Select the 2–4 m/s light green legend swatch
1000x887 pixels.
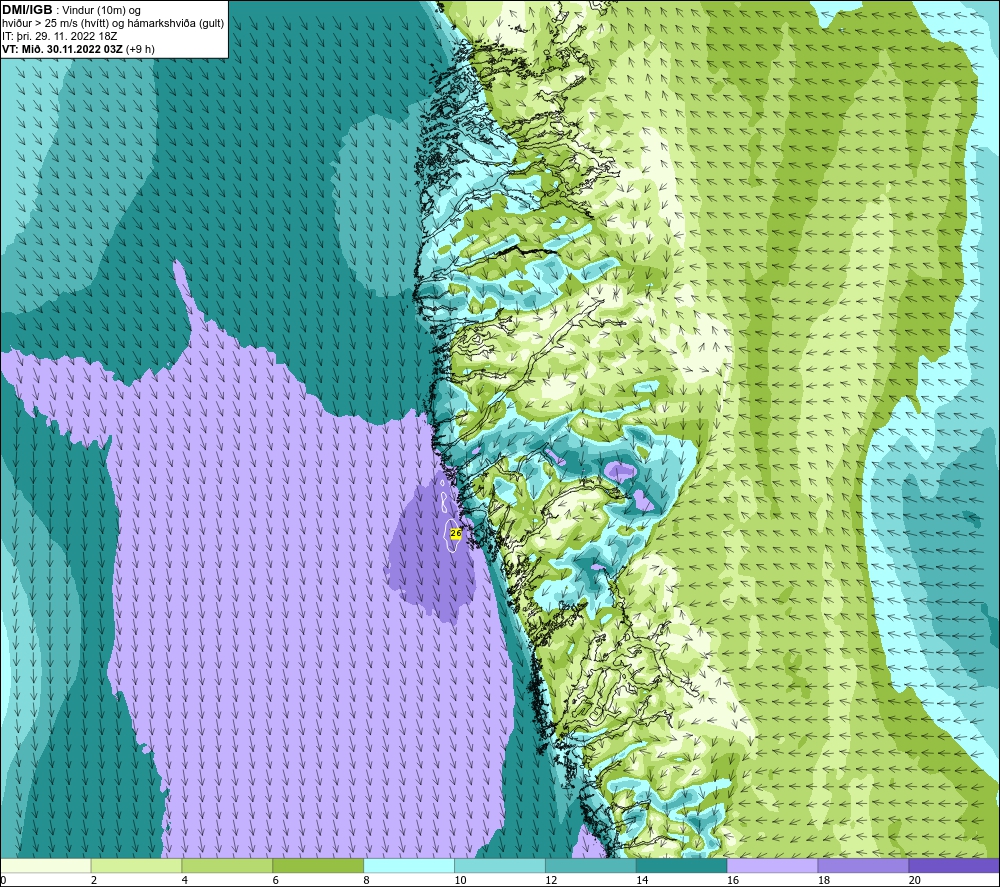point(136,866)
